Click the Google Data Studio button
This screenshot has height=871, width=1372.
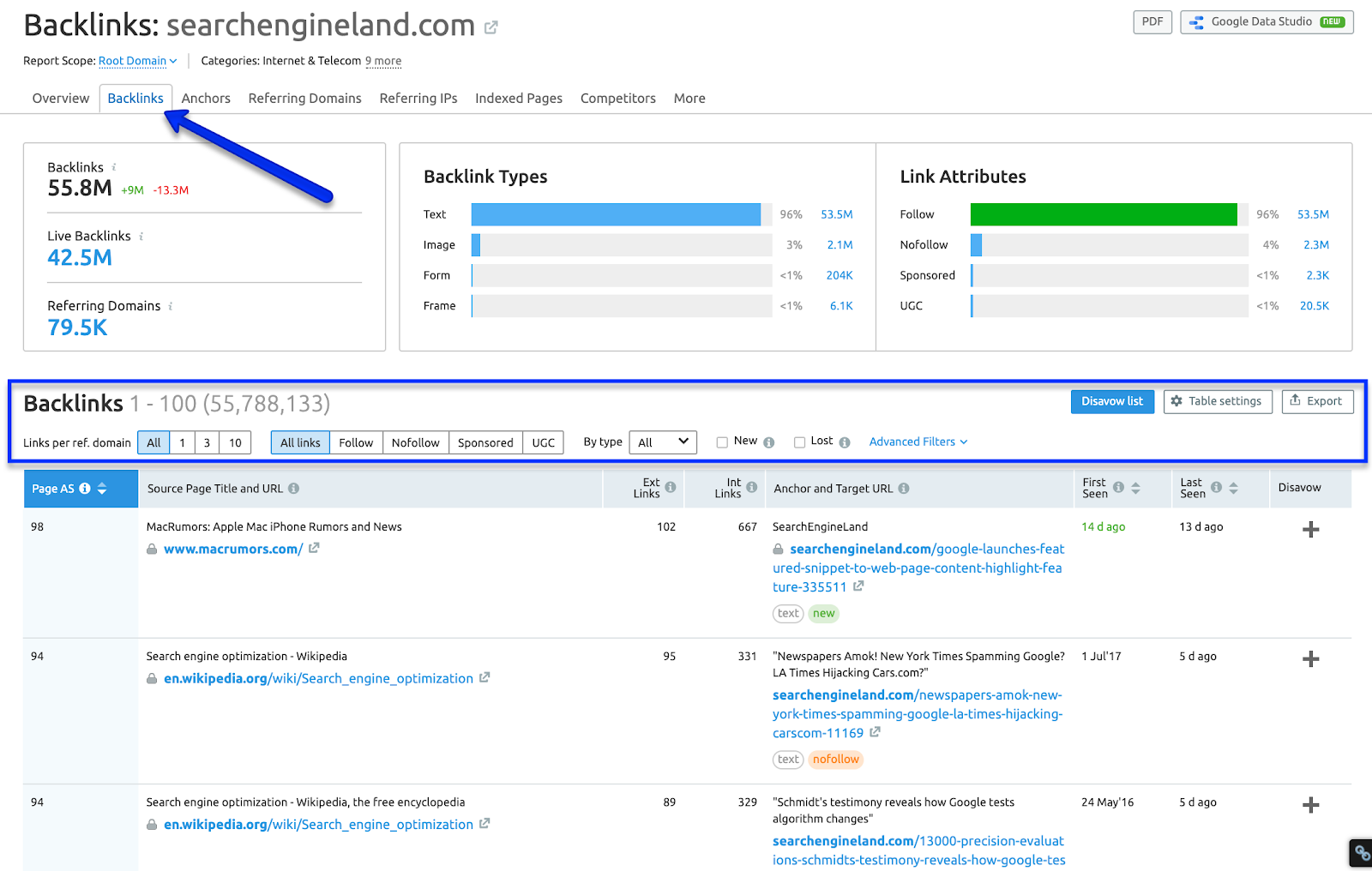[x=1267, y=22]
